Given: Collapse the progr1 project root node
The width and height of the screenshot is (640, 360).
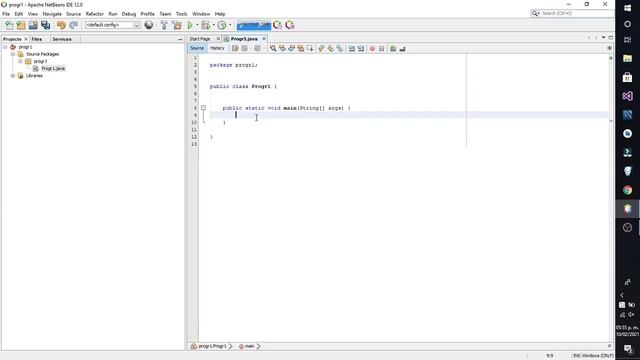Looking at the screenshot, I should click(5, 47).
